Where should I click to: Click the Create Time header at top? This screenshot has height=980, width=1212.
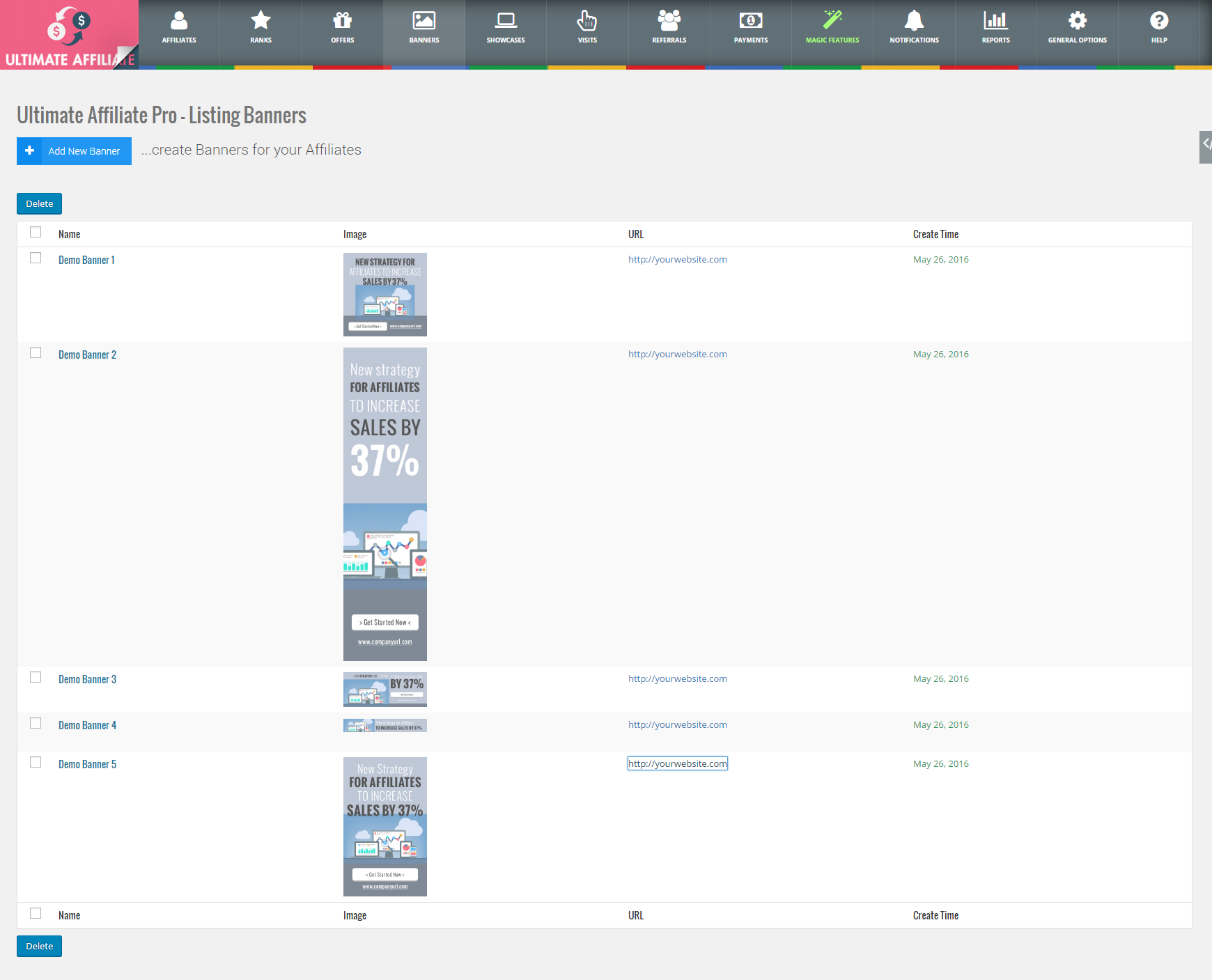pos(935,234)
